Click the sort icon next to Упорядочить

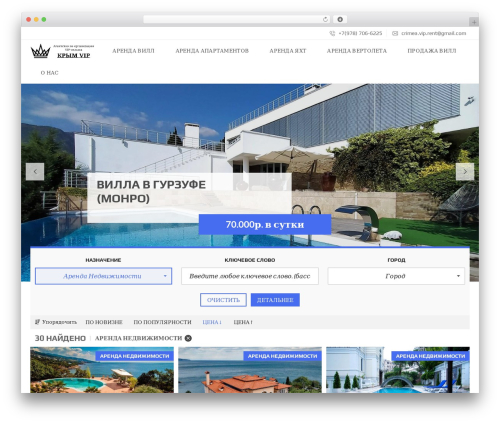tap(37, 322)
